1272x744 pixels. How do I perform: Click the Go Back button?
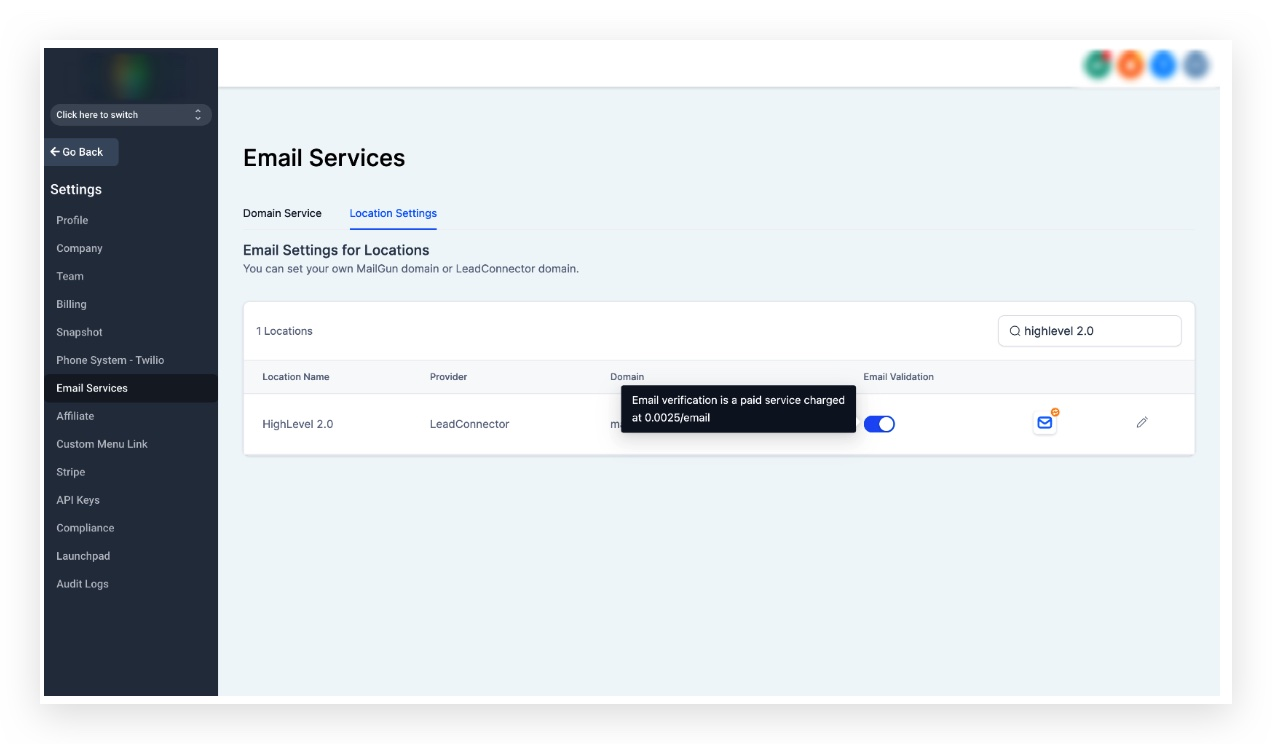(x=81, y=152)
